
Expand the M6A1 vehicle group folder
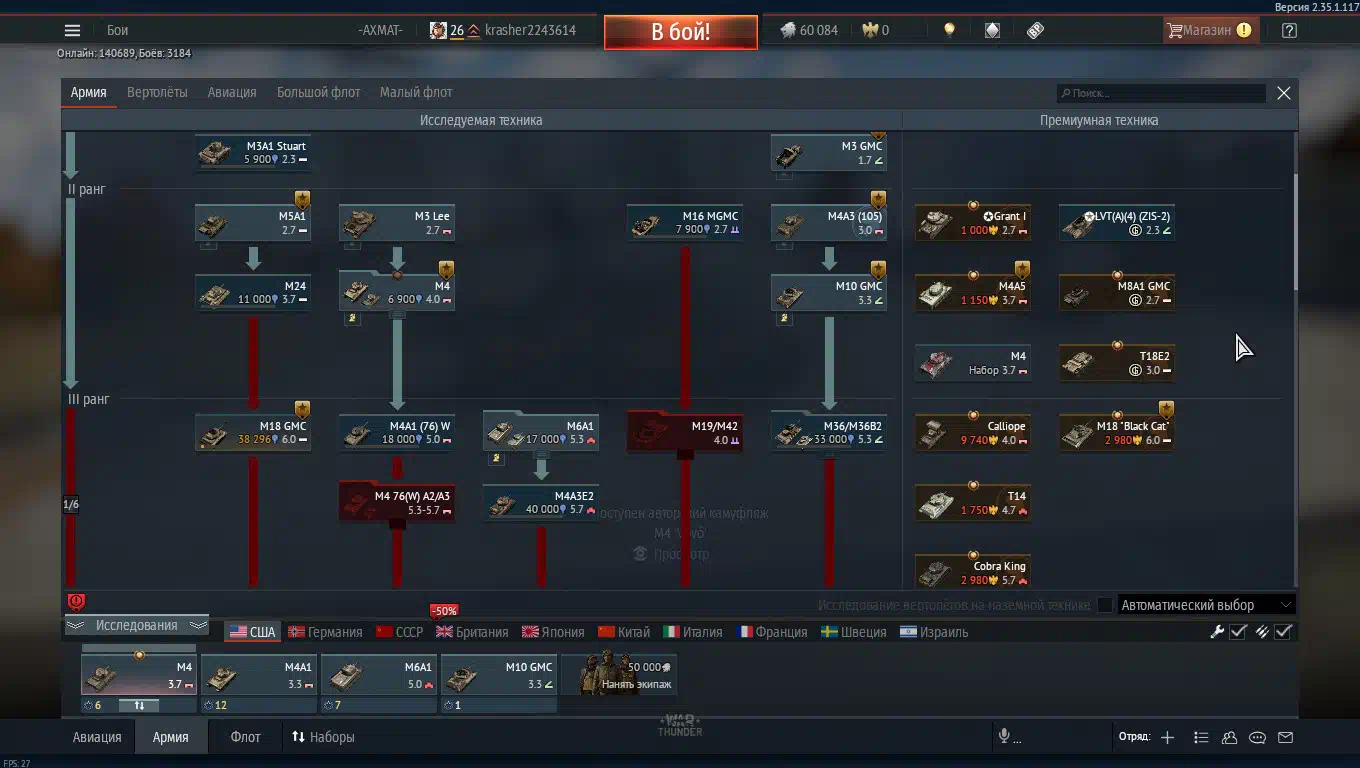coord(541,433)
